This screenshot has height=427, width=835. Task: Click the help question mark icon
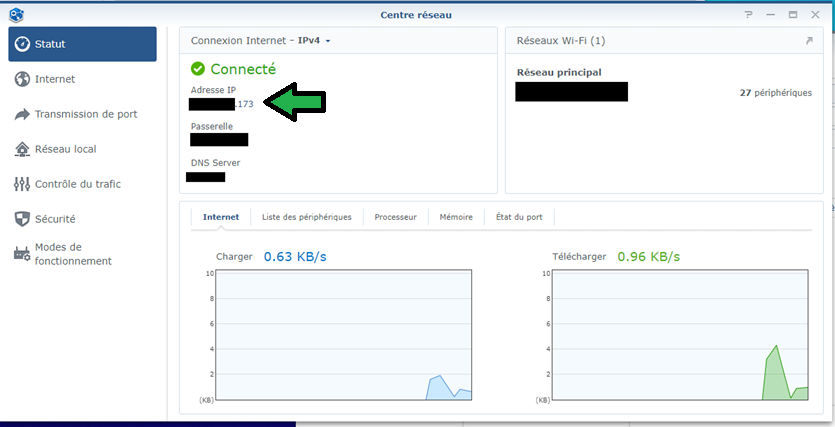pos(748,15)
